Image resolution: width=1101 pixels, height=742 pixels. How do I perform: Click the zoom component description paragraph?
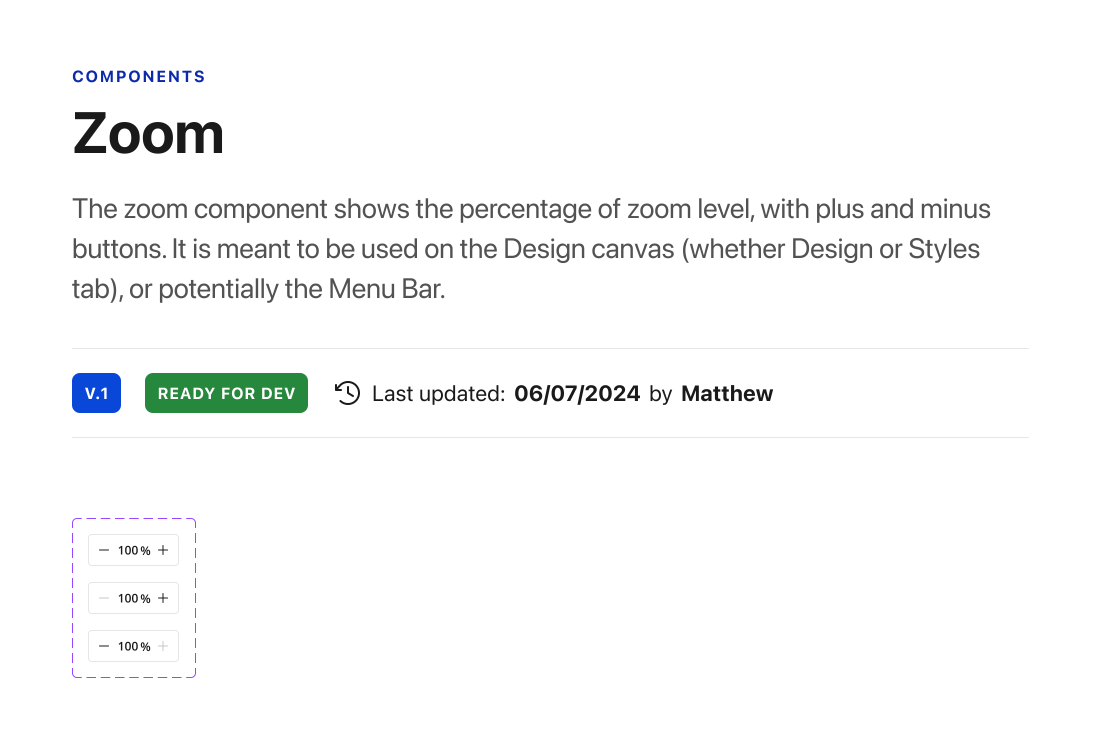pyautogui.click(x=532, y=249)
